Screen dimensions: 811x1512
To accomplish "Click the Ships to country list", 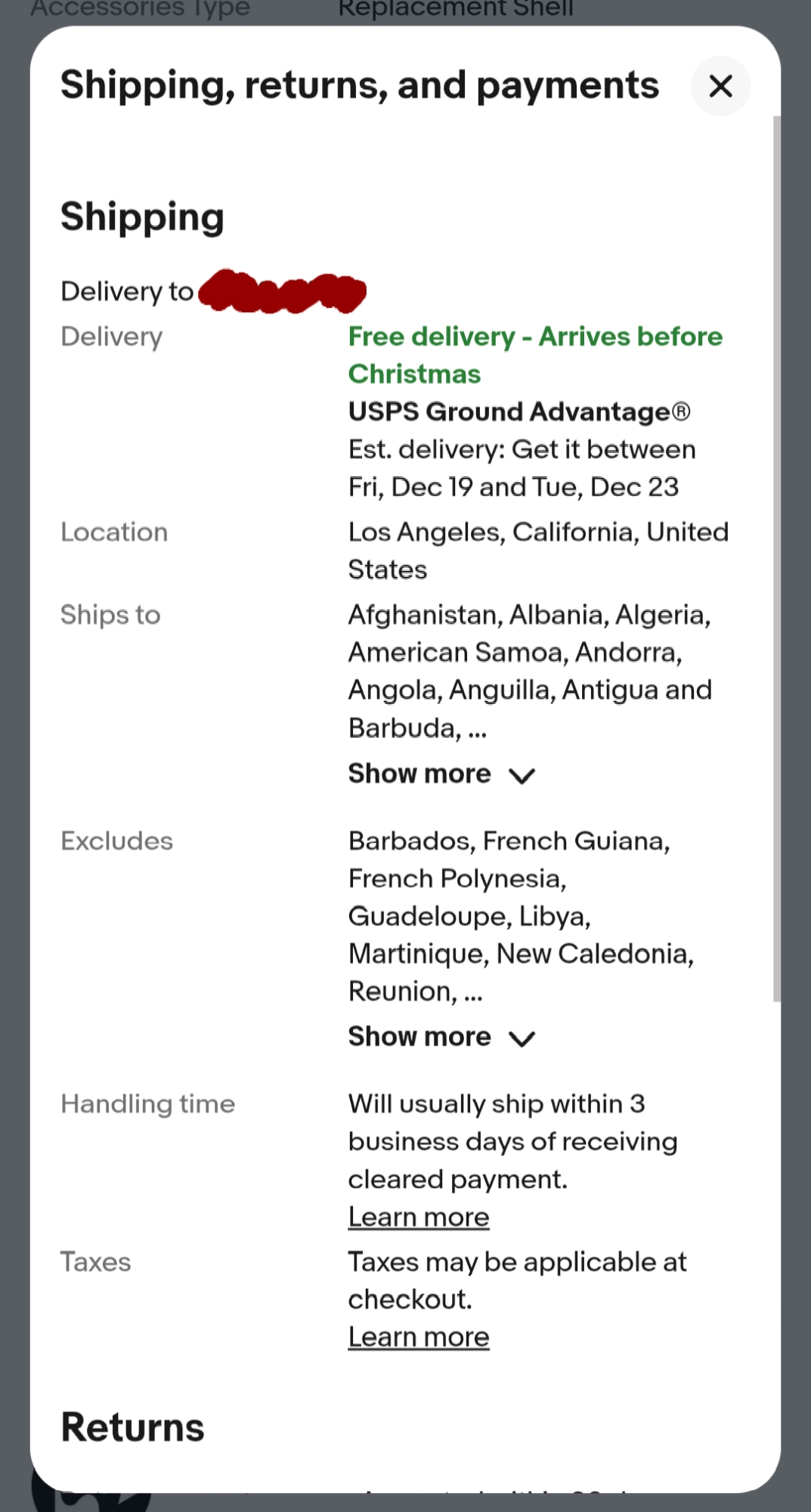I will coord(529,671).
